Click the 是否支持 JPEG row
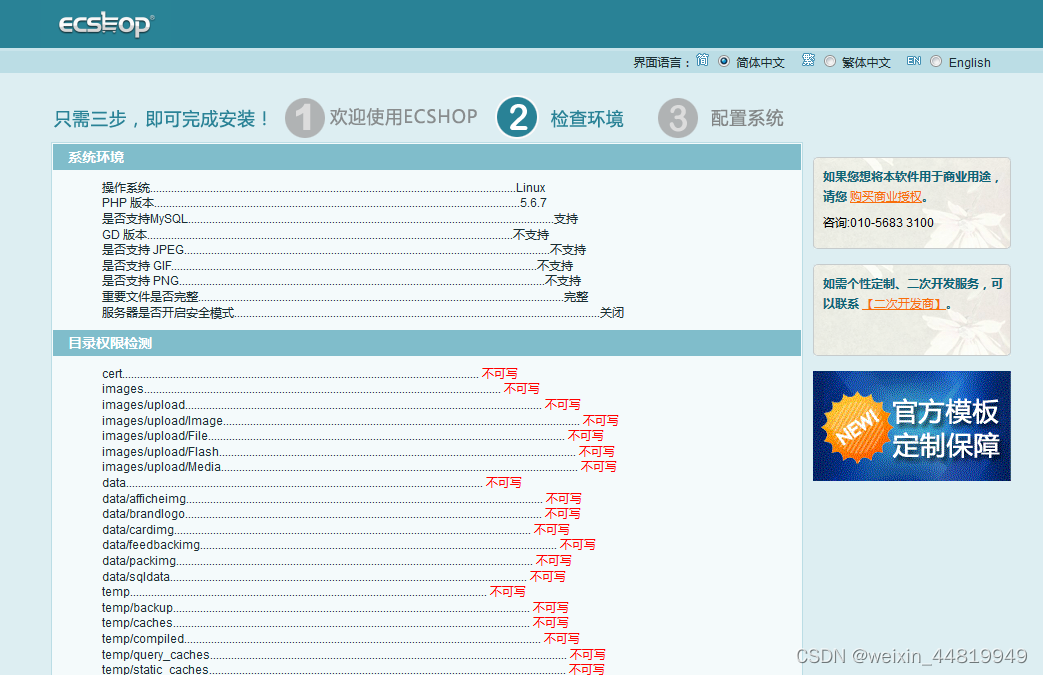This screenshot has height=675, width=1043. (x=344, y=250)
